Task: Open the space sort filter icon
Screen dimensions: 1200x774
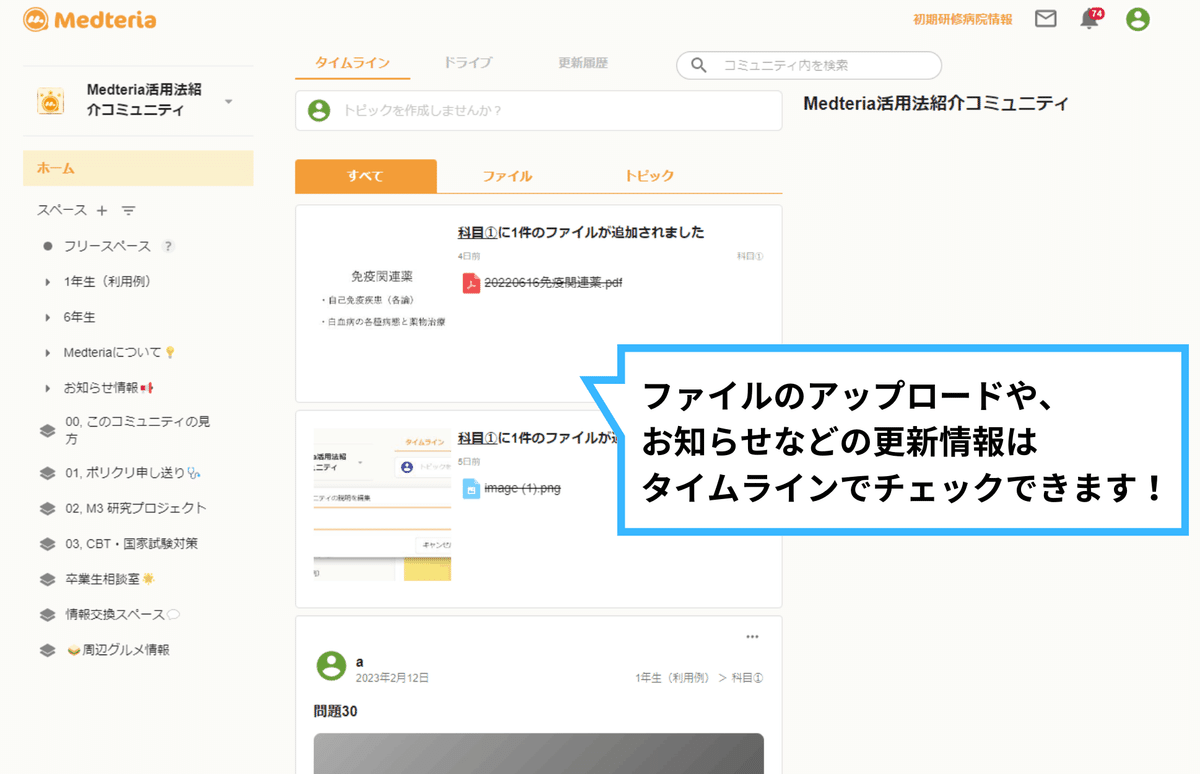Action: tap(128, 210)
